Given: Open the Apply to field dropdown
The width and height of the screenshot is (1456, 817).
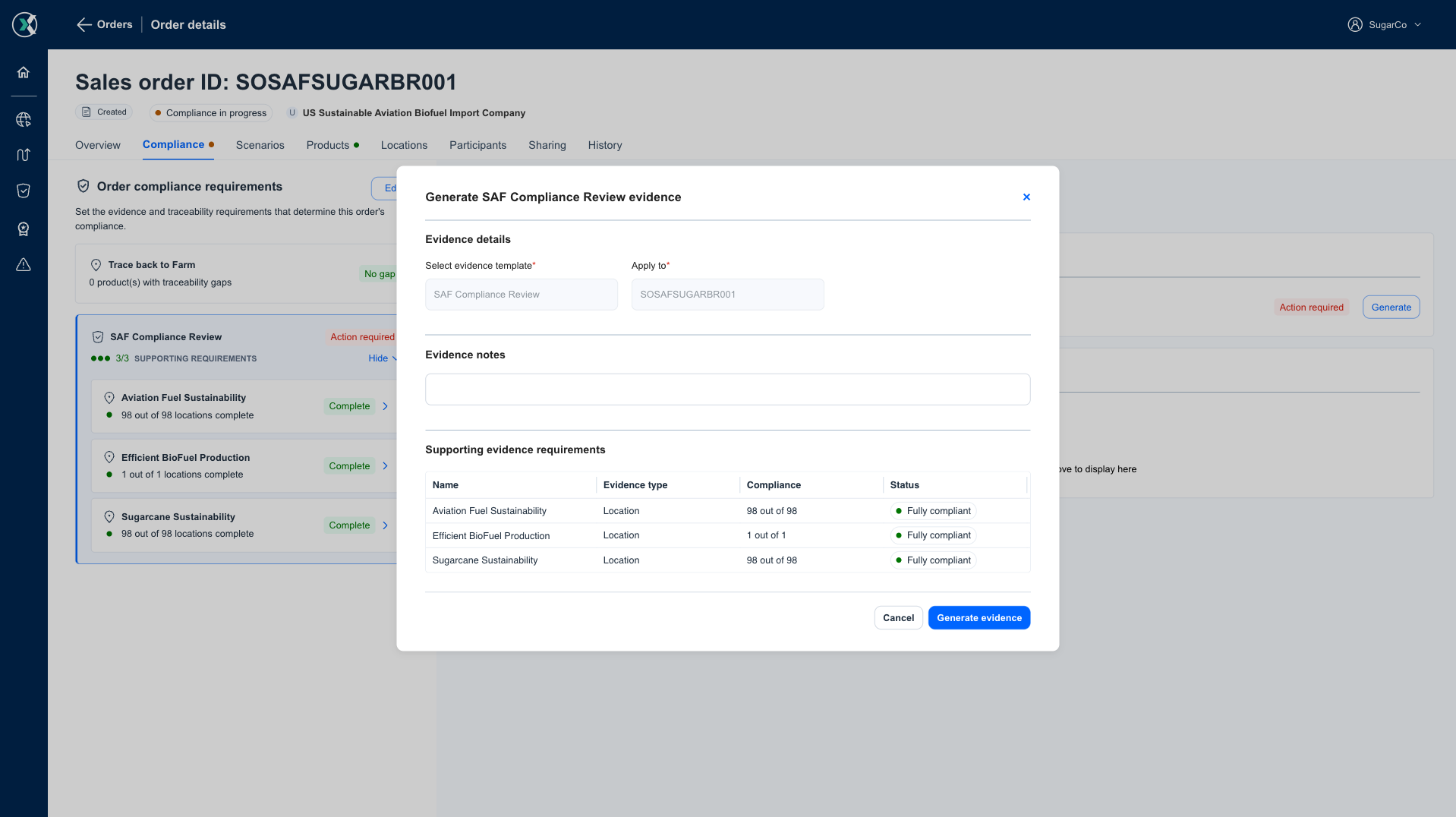Looking at the screenshot, I should [x=728, y=295].
